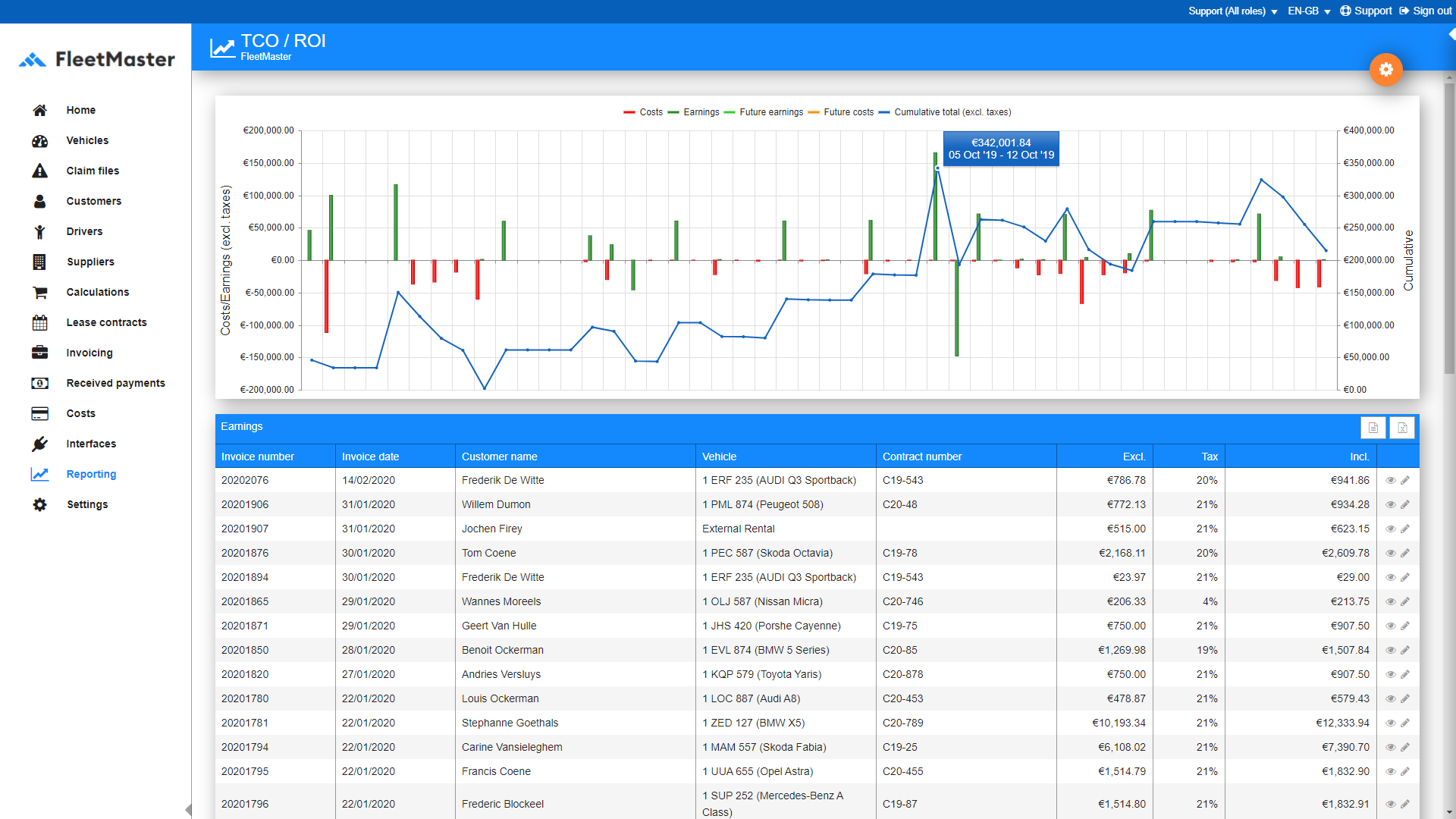This screenshot has height=819, width=1456.
Task: Toggle Costs series in chart legend
Action: (643, 112)
